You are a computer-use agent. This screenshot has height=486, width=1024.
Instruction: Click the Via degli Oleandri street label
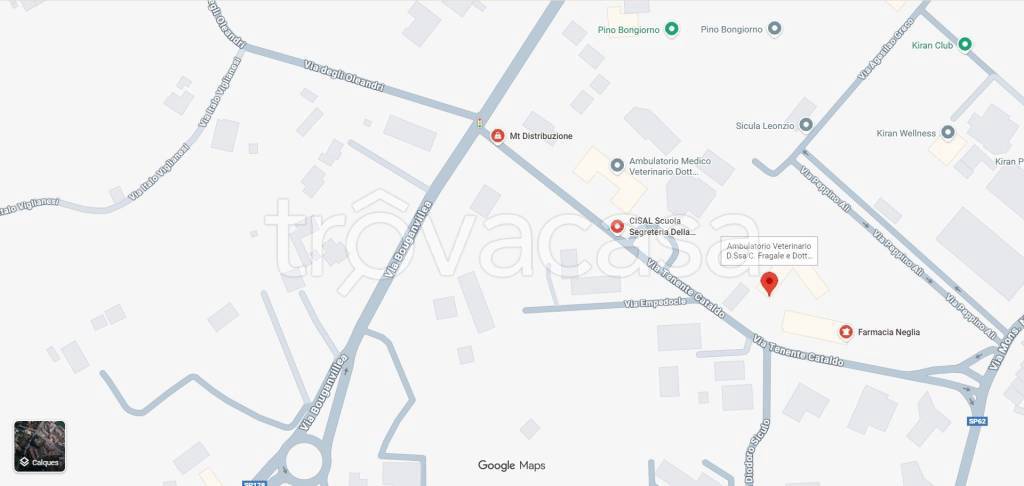point(344,76)
